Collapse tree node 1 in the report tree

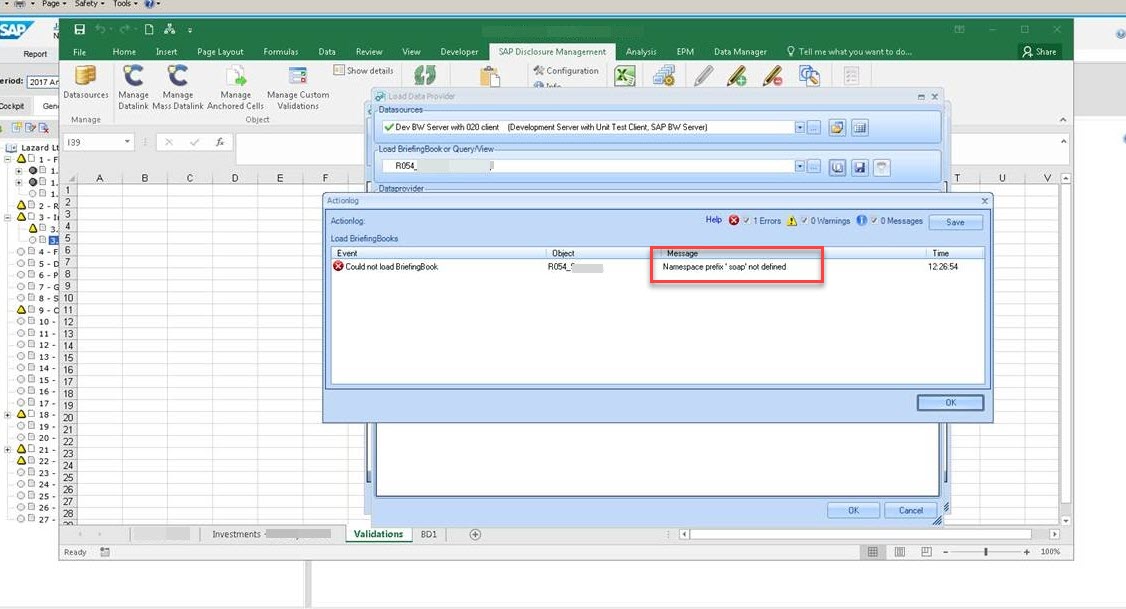pyautogui.click(x=8, y=159)
